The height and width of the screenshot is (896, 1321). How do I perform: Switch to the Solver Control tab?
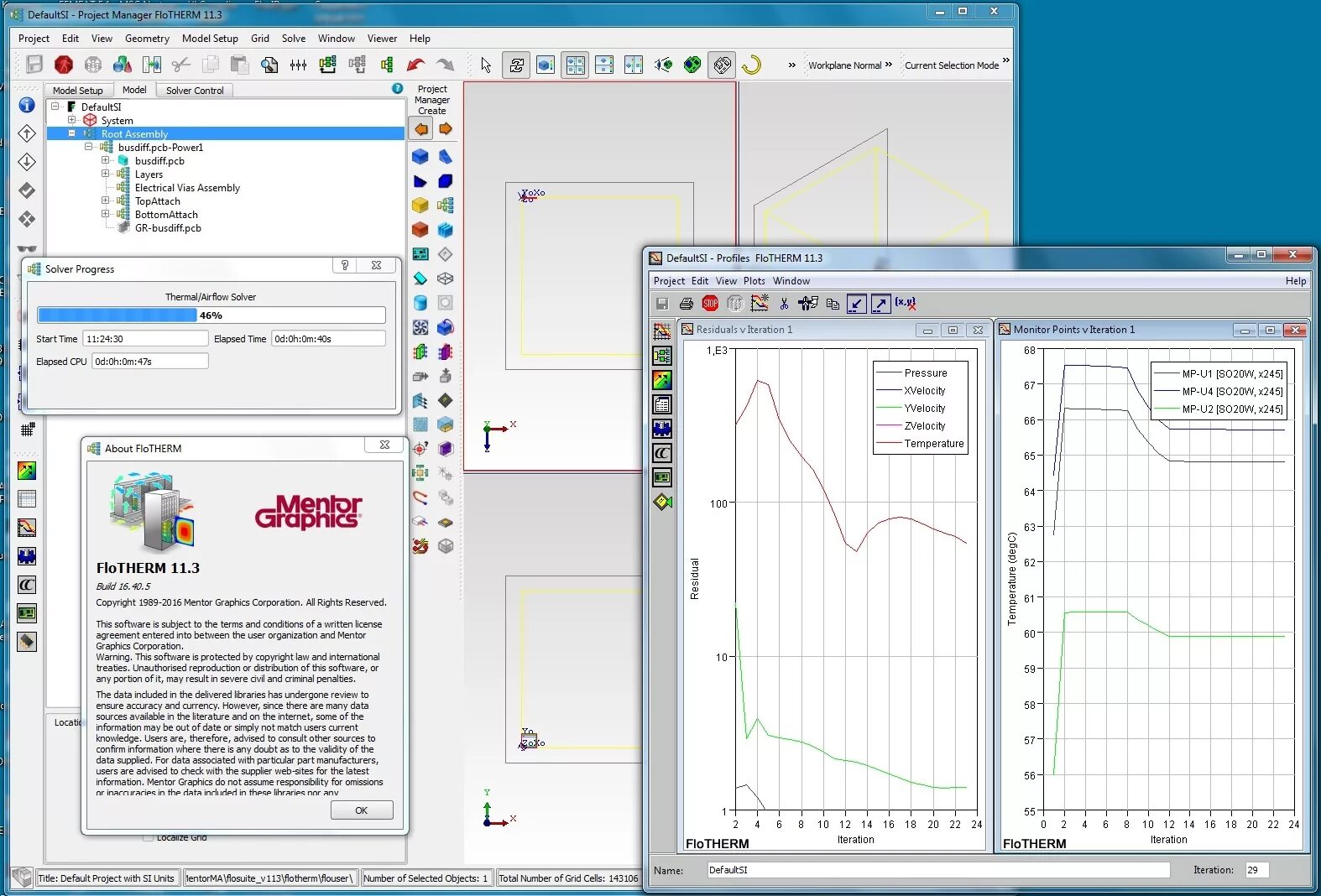pos(195,91)
